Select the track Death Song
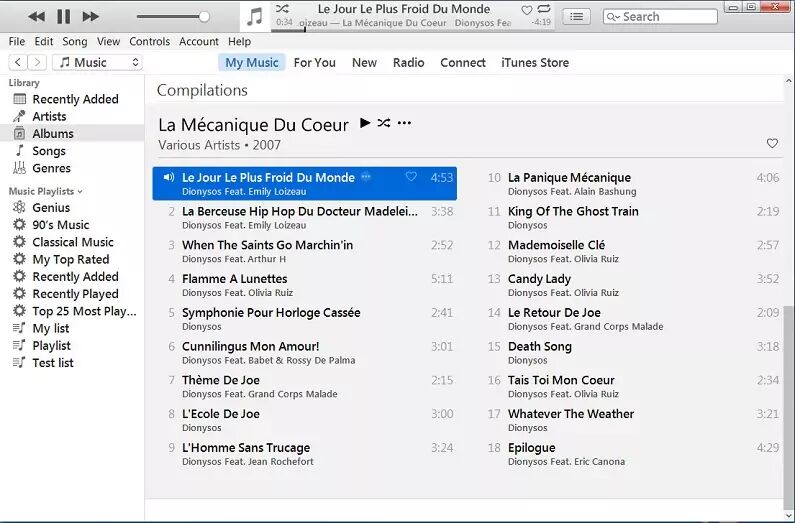 632,353
